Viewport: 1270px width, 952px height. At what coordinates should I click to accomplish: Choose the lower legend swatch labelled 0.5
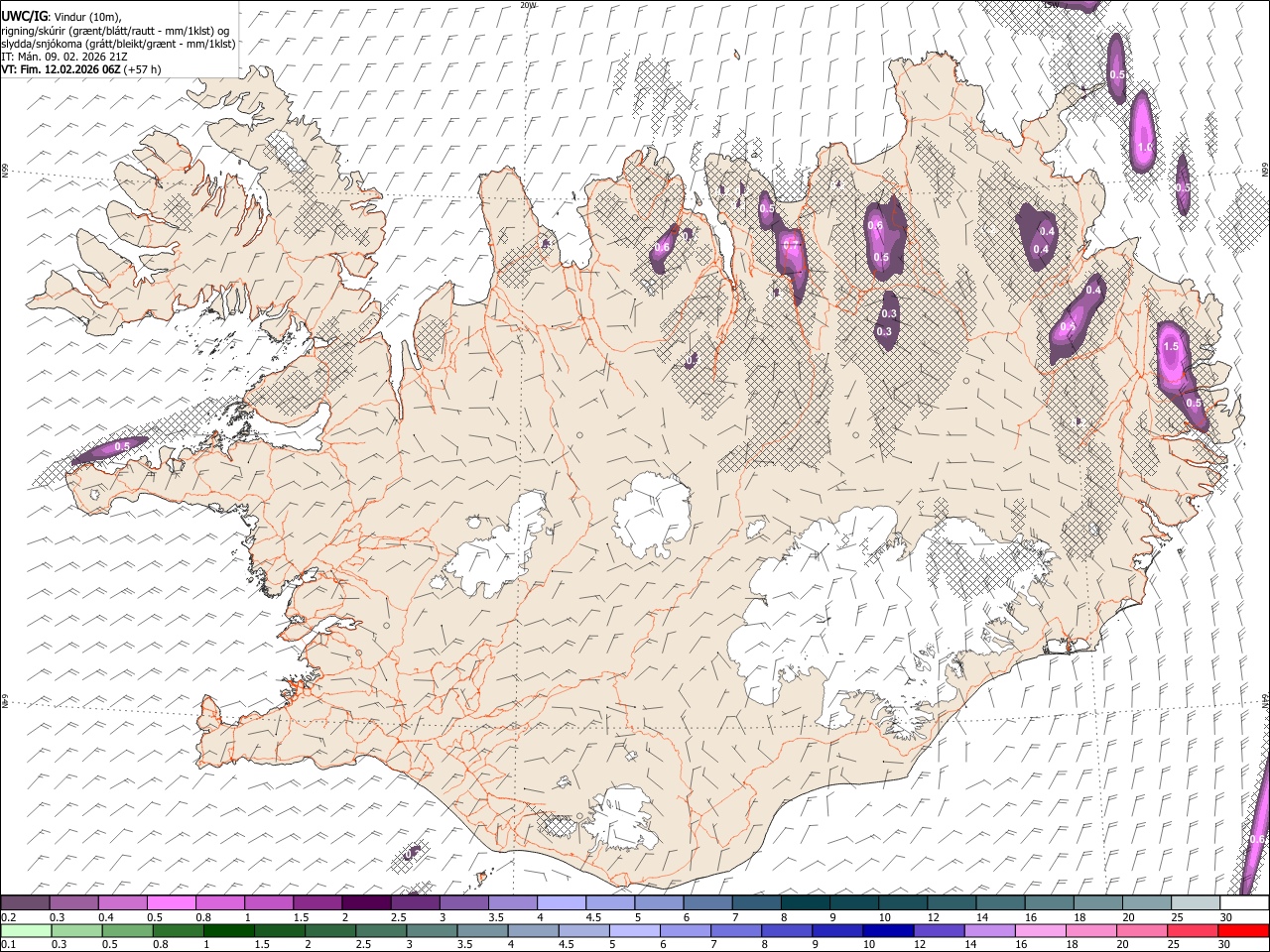127,930
